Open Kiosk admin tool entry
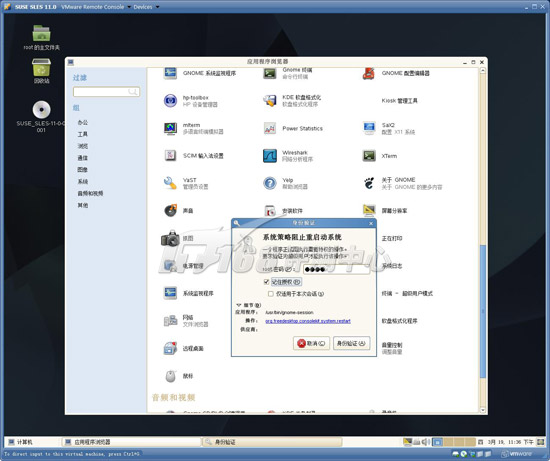The height and width of the screenshot is (461, 550). [x=400, y=101]
